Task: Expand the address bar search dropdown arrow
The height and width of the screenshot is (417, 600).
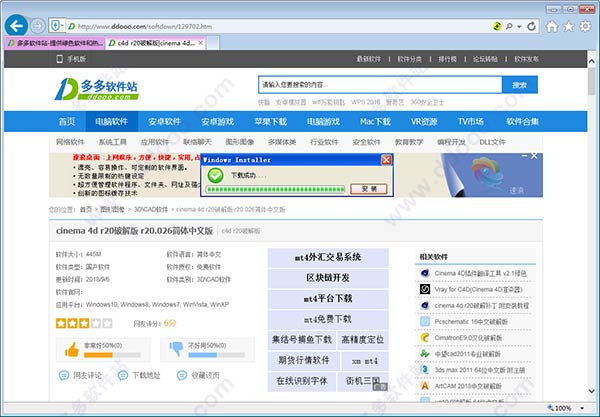Action: tap(519, 27)
